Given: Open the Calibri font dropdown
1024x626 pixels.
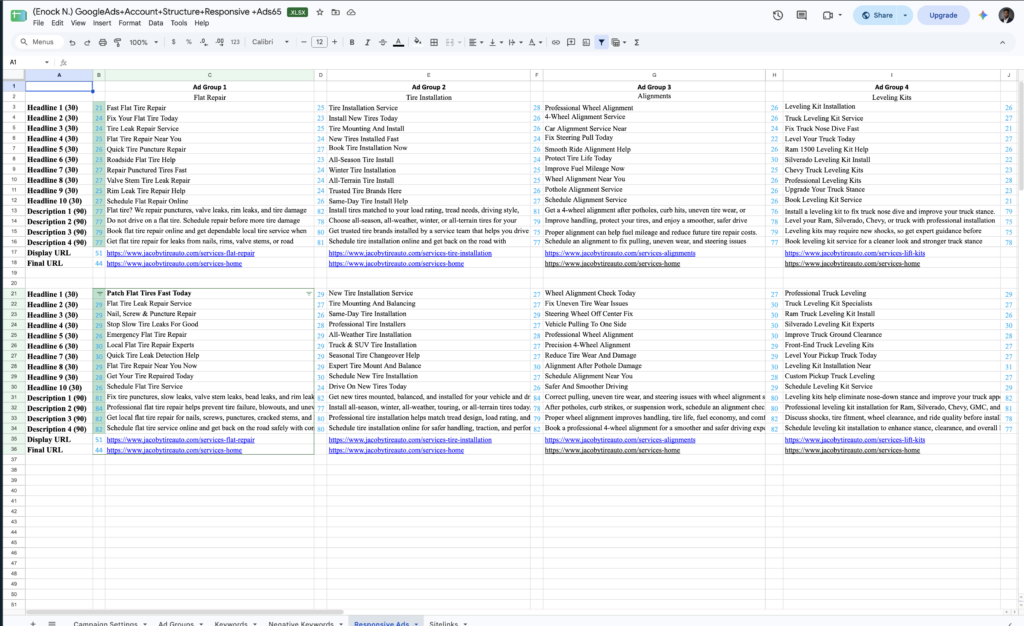Looking at the screenshot, I should coord(270,42).
